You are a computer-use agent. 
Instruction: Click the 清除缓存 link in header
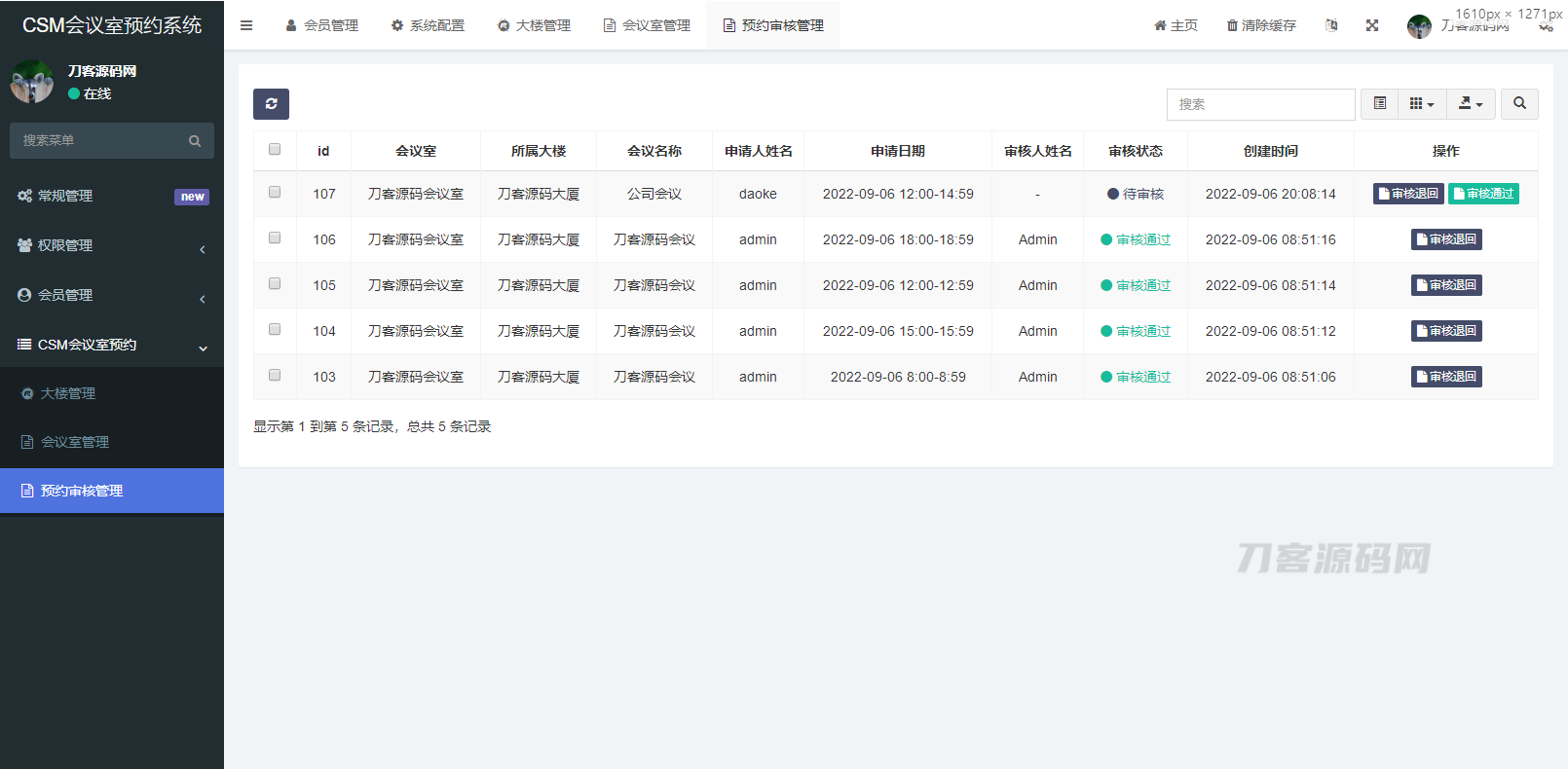tap(1261, 25)
